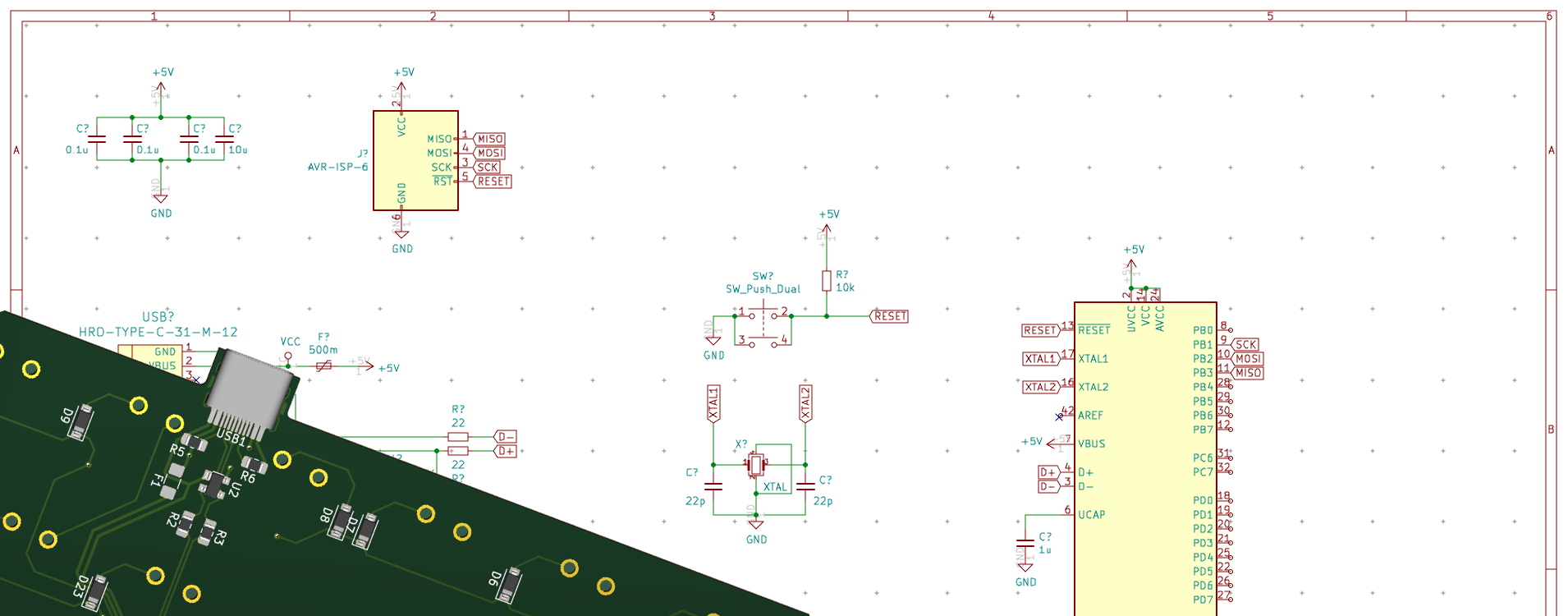Click the RESET label at microcontroller pin 13
The height and width of the screenshot is (616, 1568).
pos(1040,330)
